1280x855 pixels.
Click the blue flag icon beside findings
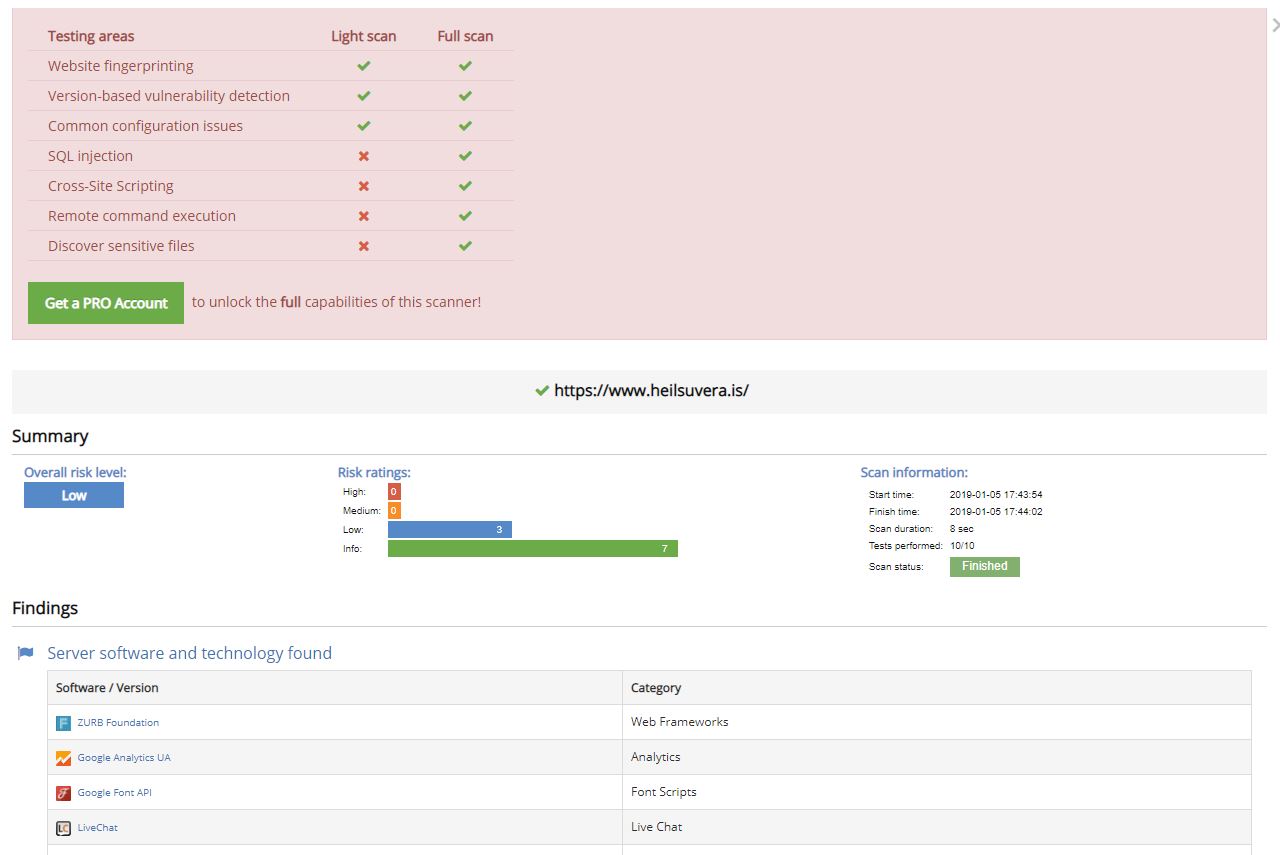(26, 653)
